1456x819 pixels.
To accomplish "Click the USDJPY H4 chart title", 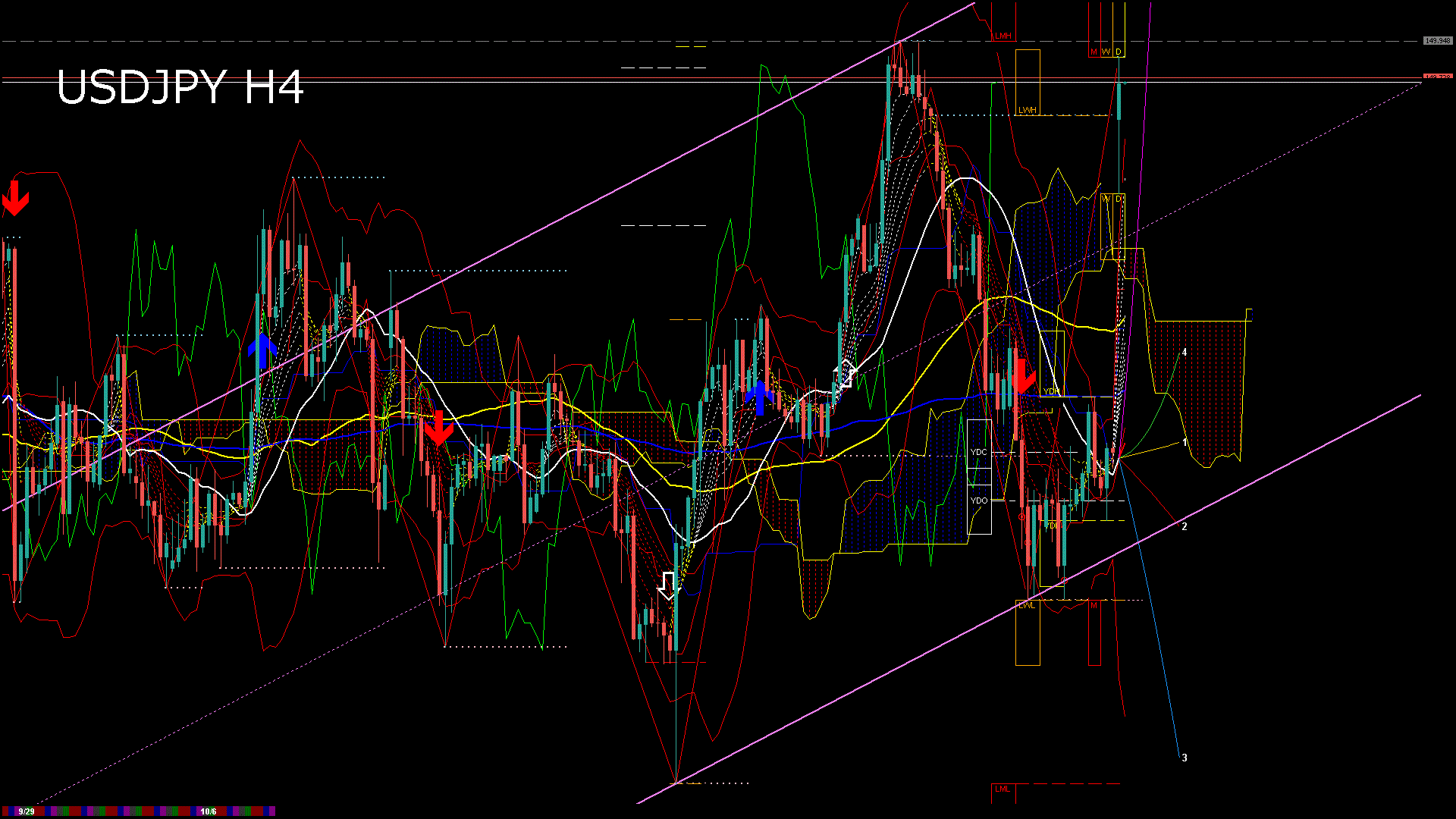I will click(x=180, y=87).
